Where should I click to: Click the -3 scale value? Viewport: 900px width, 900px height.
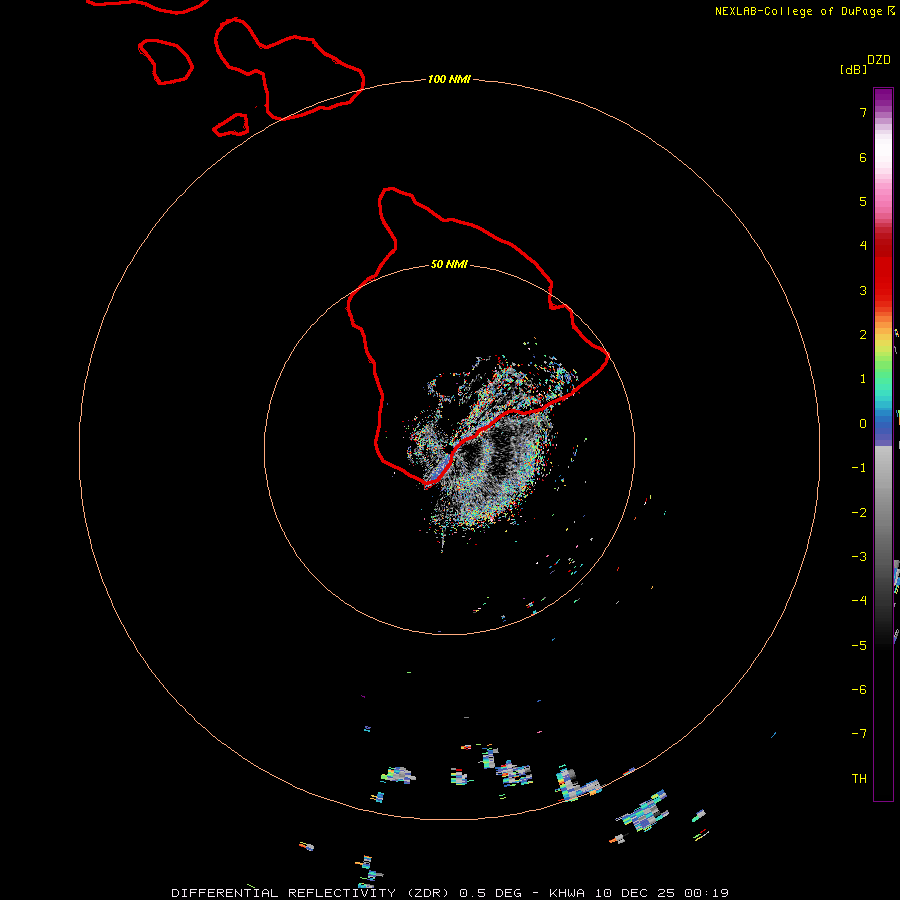point(859,557)
